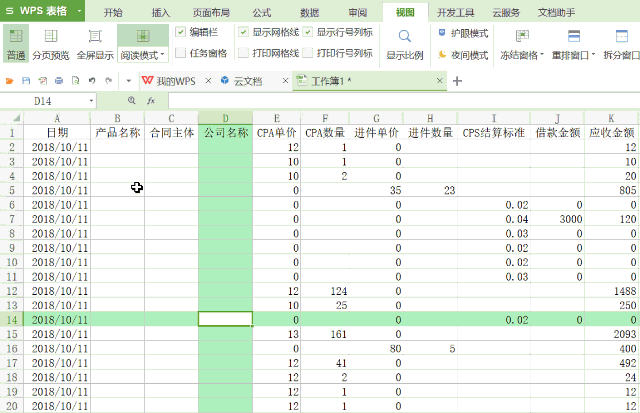Image resolution: width=640 pixels, height=413 pixels.
Task: Open the 云服务 ribbon tab
Action: [x=506, y=13]
